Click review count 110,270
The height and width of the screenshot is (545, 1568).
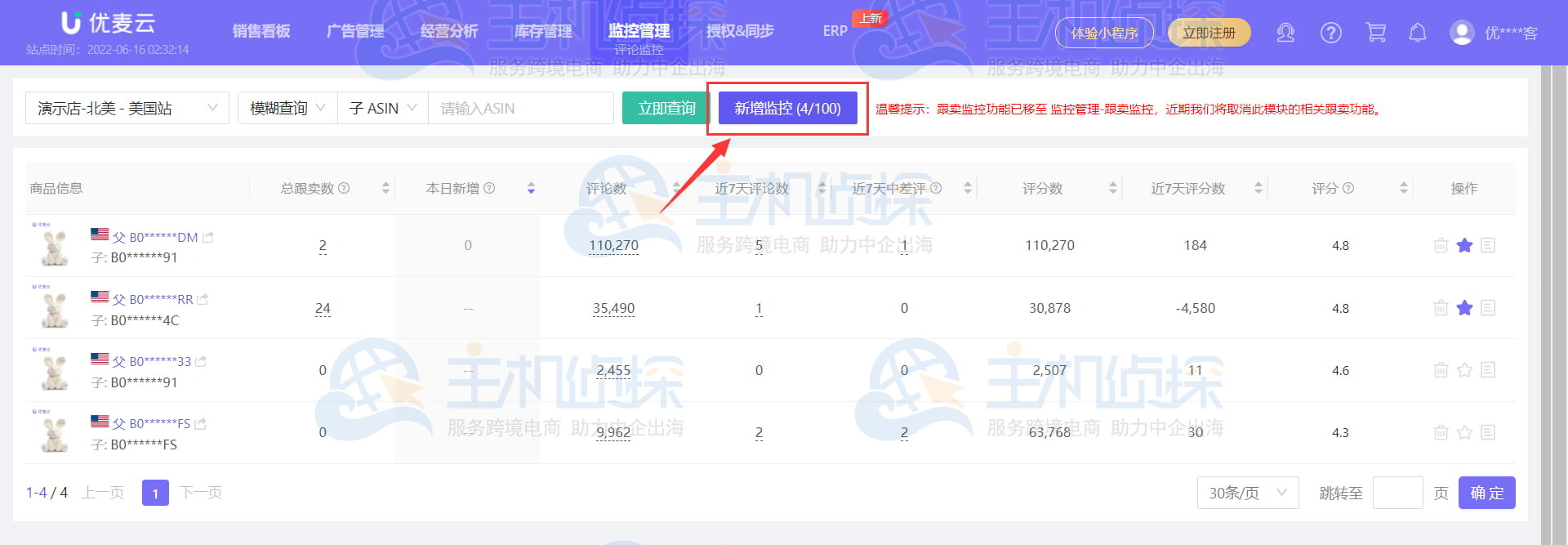point(613,245)
